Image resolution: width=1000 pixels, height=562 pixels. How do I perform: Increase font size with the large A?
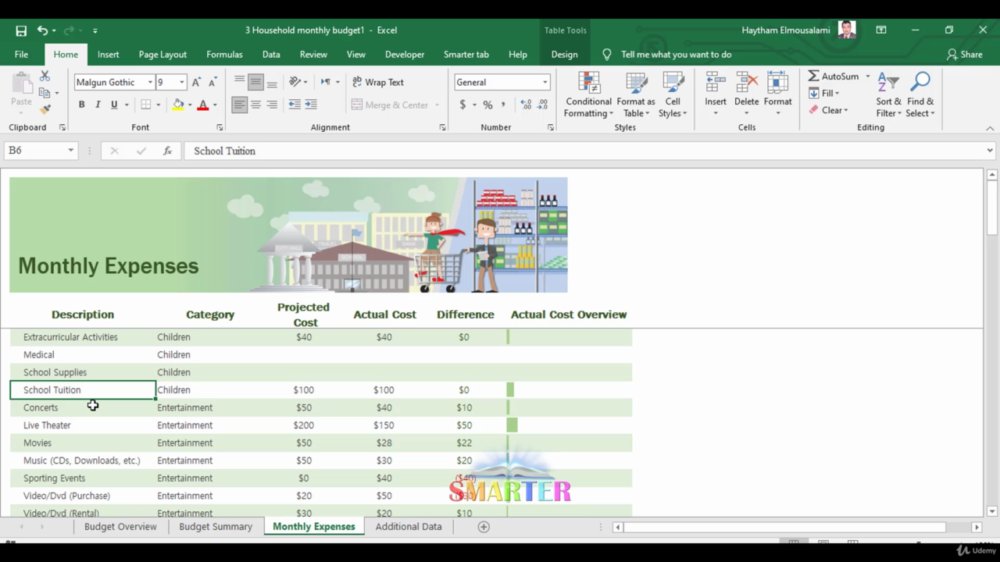pos(196,82)
